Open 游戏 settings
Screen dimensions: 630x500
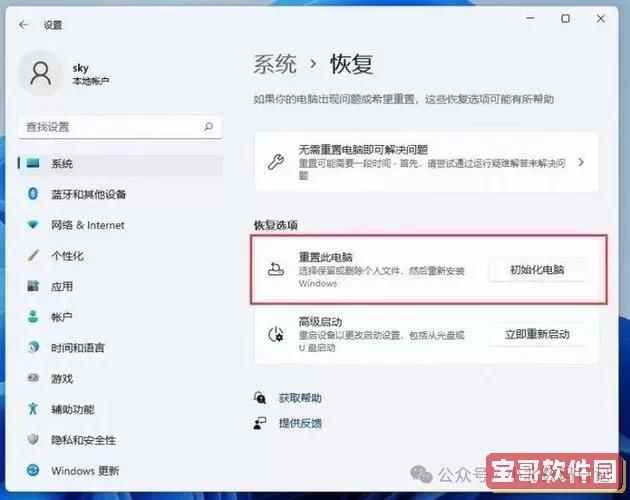tap(120, 378)
